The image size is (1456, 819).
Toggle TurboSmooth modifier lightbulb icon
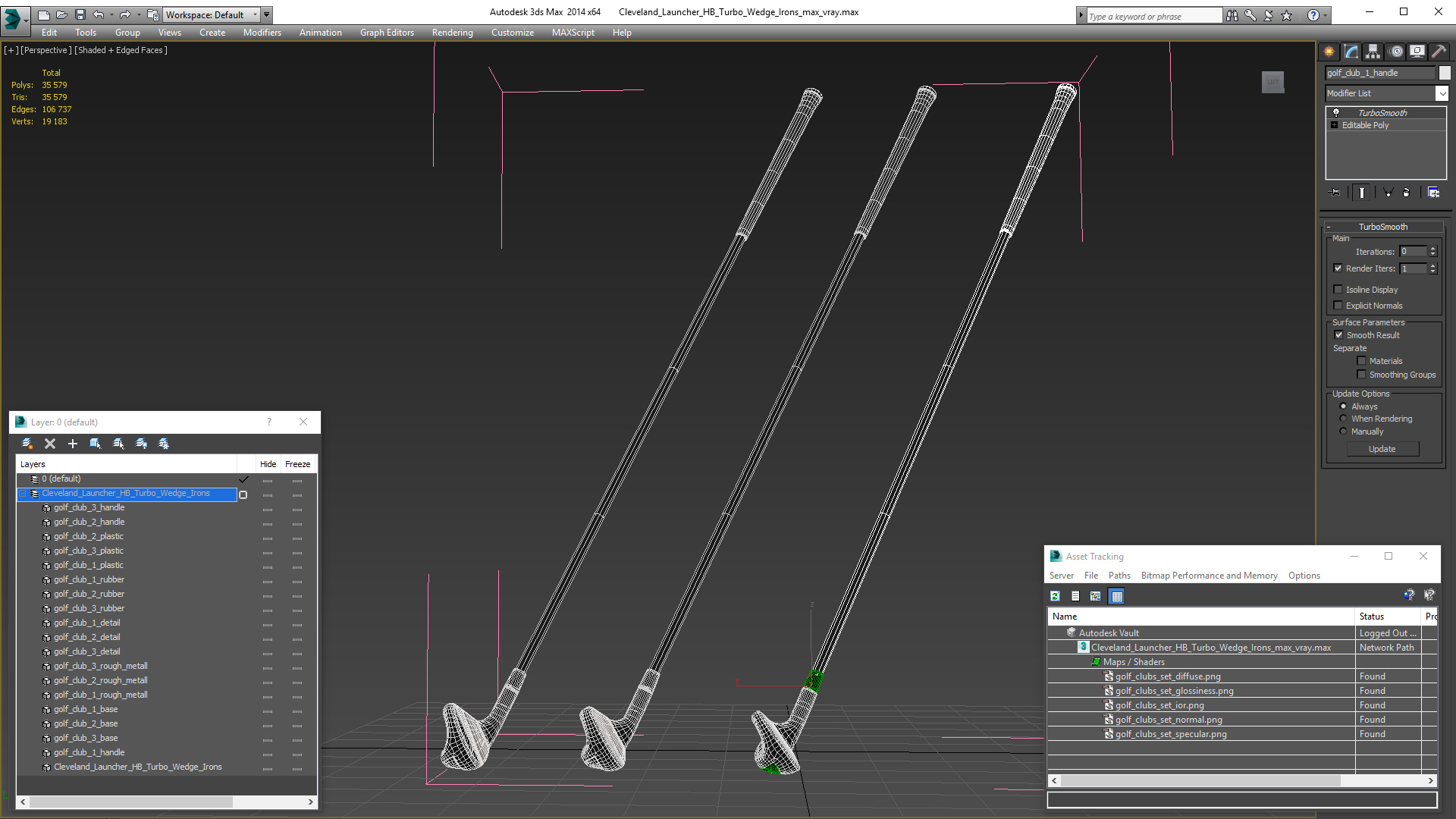(x=1336, y=112)
